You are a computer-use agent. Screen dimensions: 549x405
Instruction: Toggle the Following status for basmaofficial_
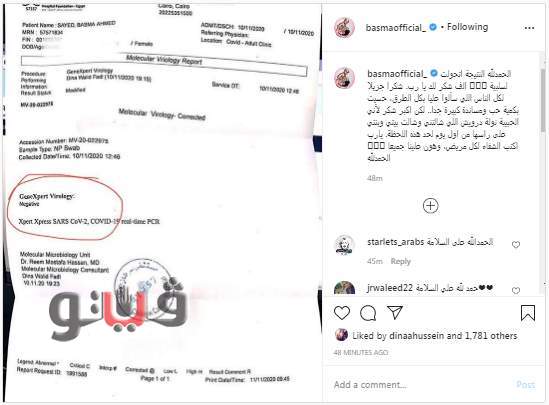[467, 27]
